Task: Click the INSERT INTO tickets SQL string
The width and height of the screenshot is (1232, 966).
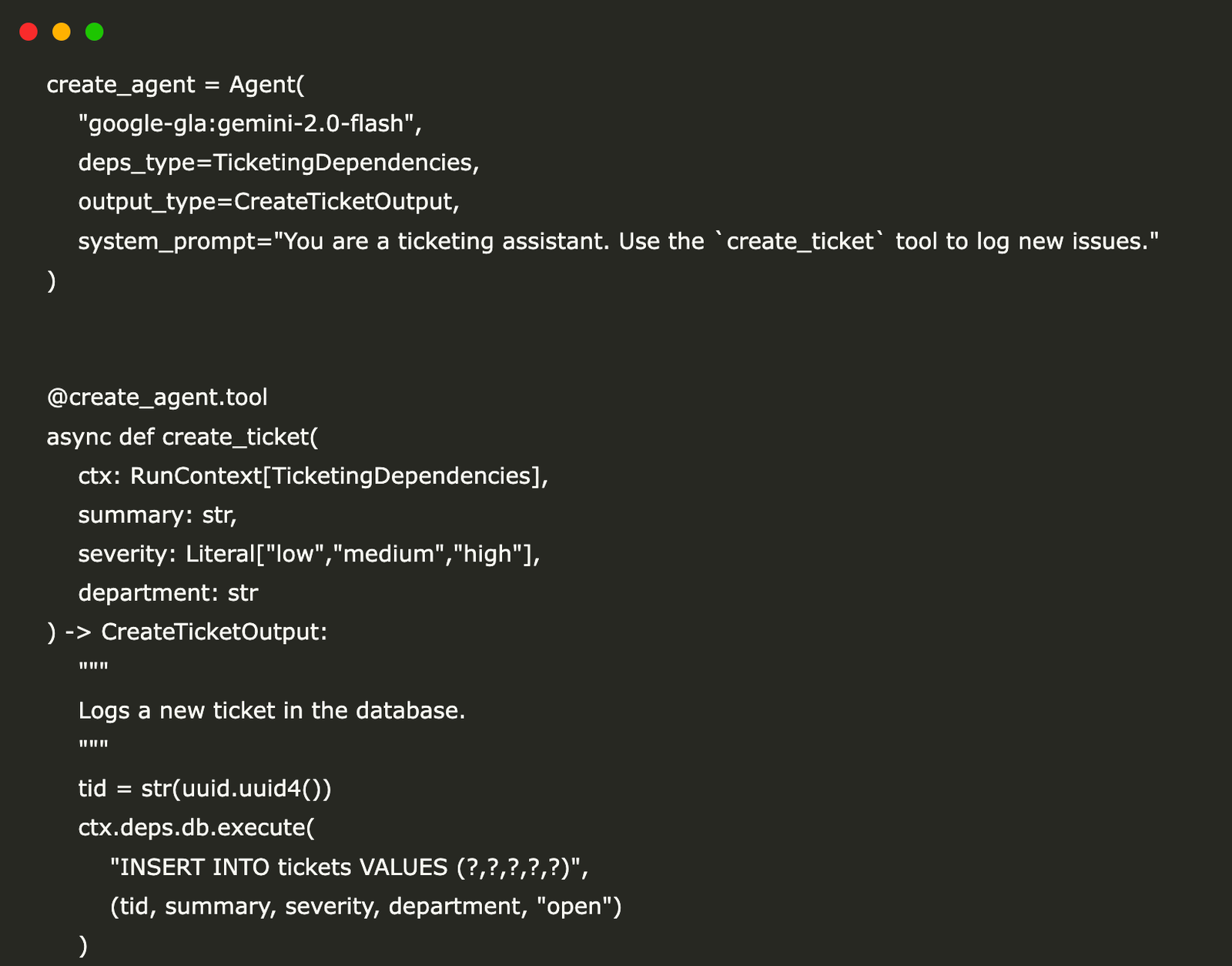Action: (349, 867)
